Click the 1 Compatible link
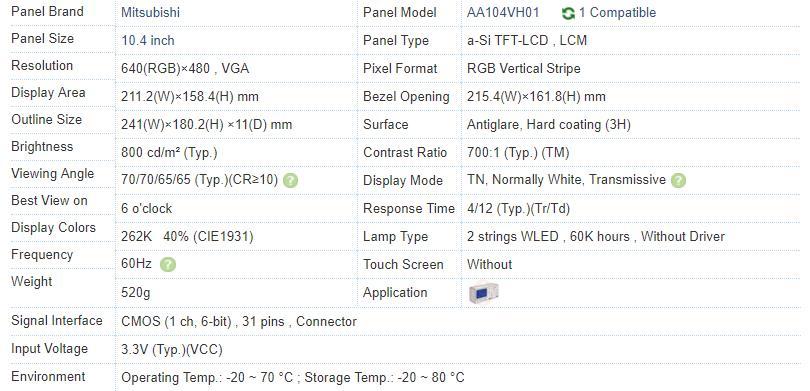The width and height of the screenshot is (810, 391). pyautogui.click(x=617, y=12)
